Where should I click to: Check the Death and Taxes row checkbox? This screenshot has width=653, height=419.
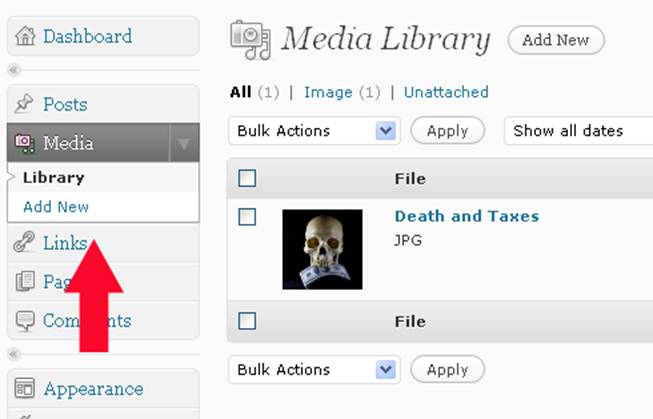(247, 217)
